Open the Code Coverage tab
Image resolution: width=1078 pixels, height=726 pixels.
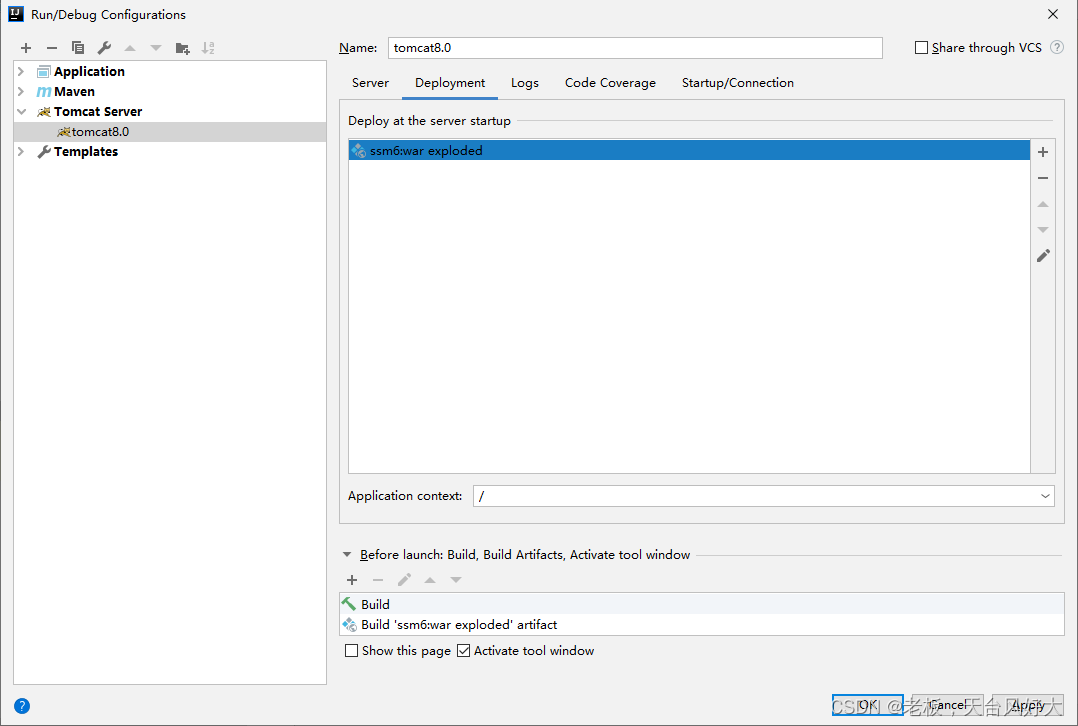610,82
